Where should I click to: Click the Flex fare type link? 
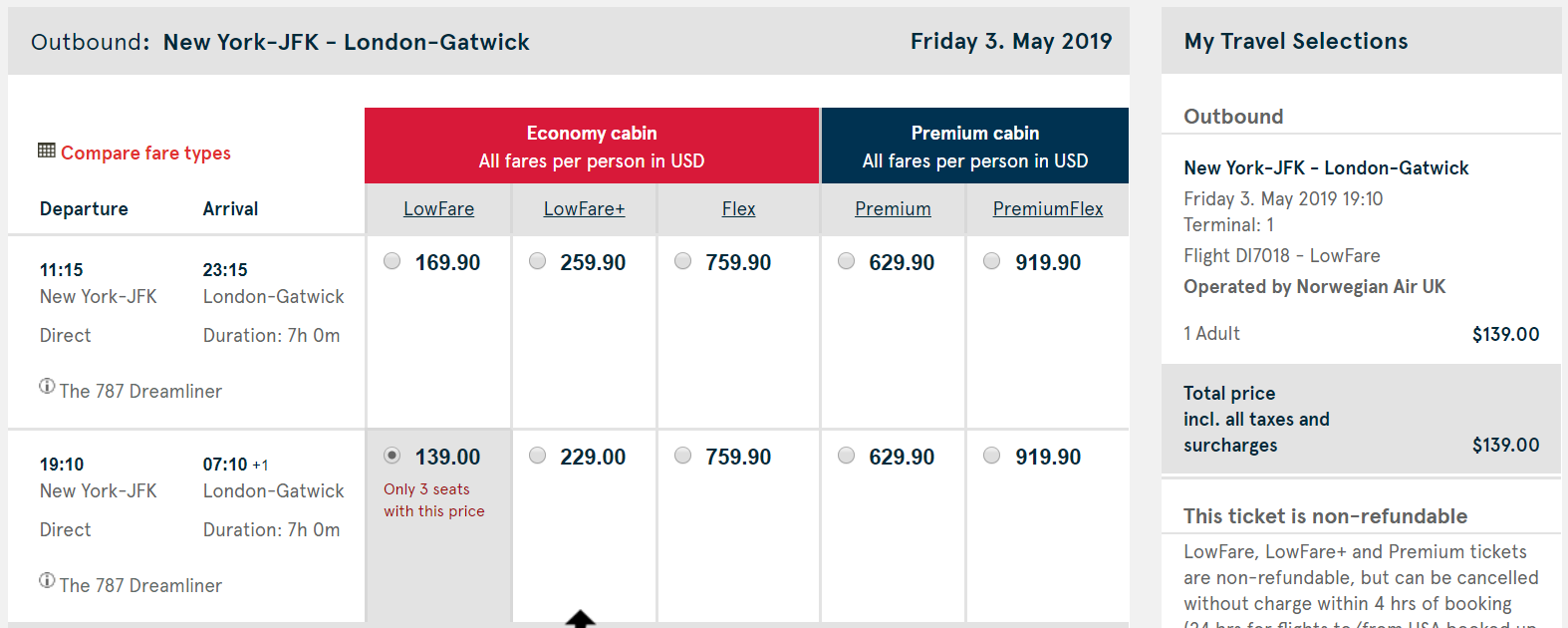click(738, 209)
